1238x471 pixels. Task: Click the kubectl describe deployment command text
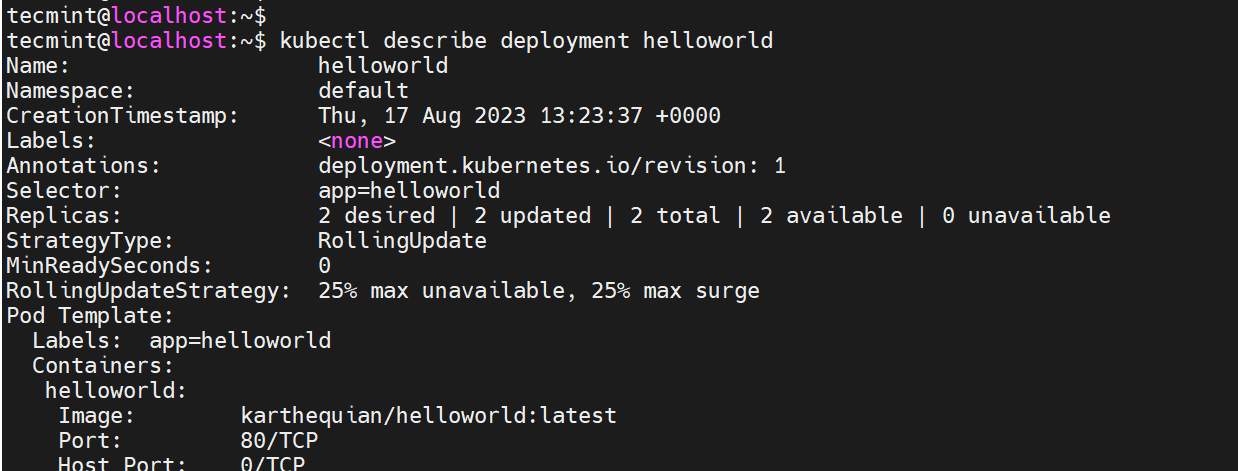pos(526,41)
